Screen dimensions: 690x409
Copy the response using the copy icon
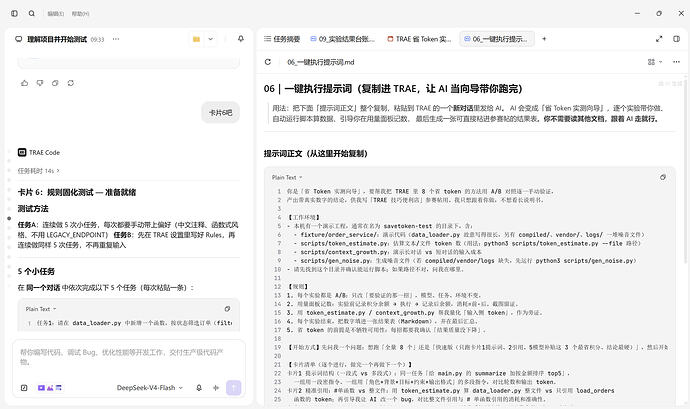pos(55,83)
